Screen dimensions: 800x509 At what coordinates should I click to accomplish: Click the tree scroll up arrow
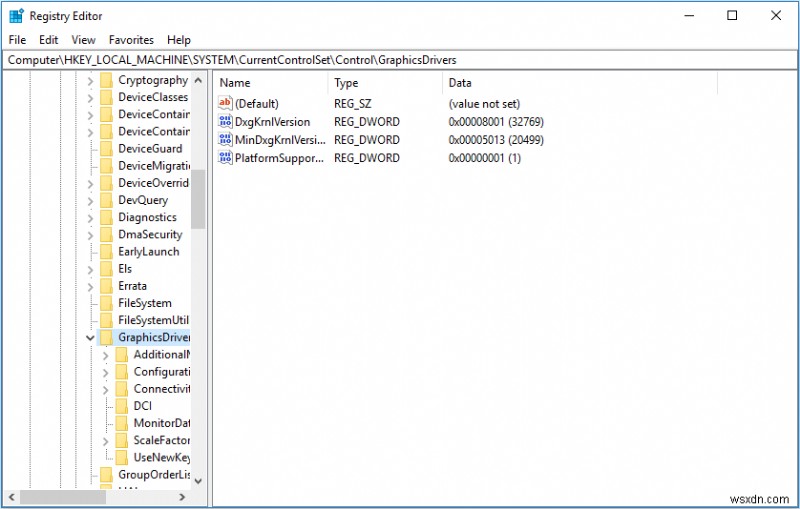point(198,80)
